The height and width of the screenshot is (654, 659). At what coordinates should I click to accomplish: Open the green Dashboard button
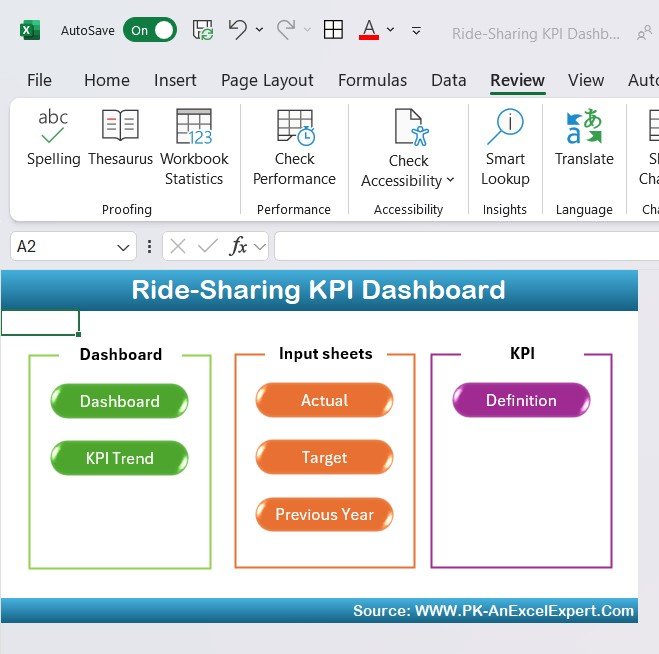coord(119,401)
